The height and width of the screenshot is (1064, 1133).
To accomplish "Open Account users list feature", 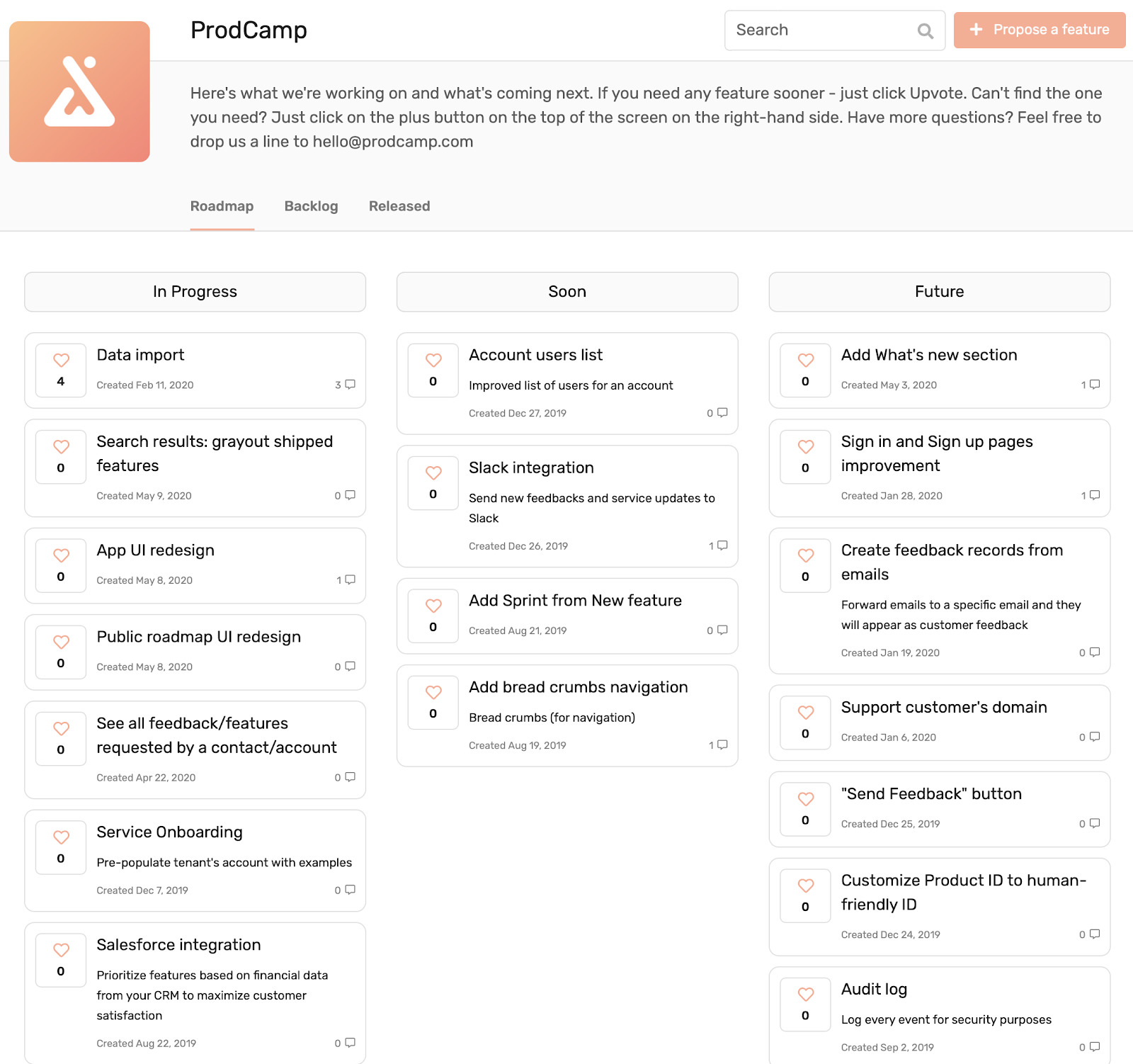I will click(535, 355).
